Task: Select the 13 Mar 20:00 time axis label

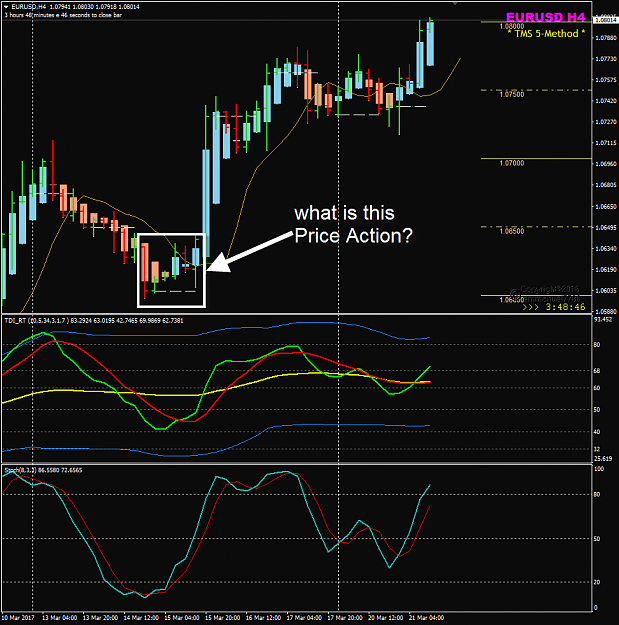Action: [100, 618]
